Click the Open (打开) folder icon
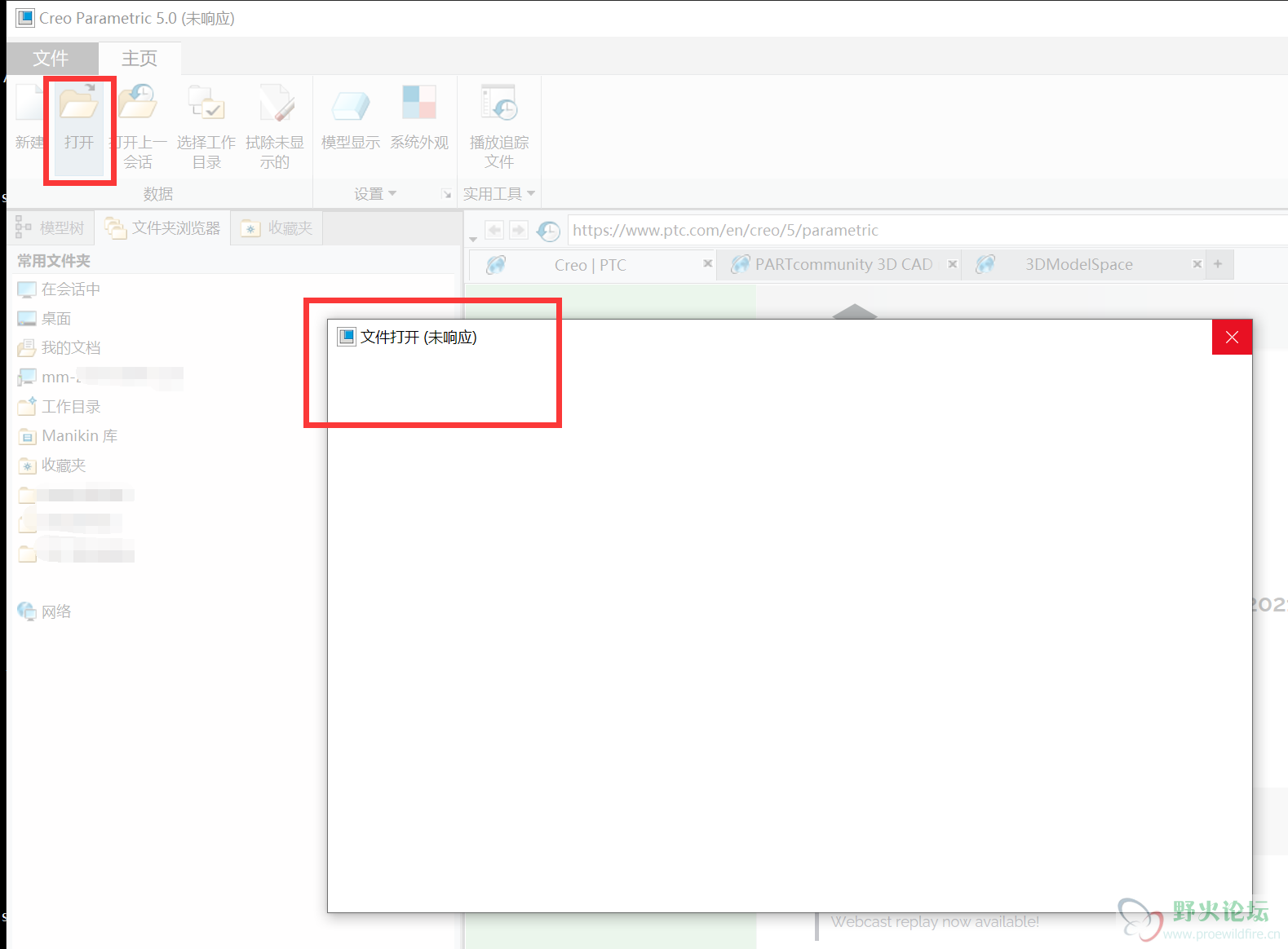 tap(79, 104)
